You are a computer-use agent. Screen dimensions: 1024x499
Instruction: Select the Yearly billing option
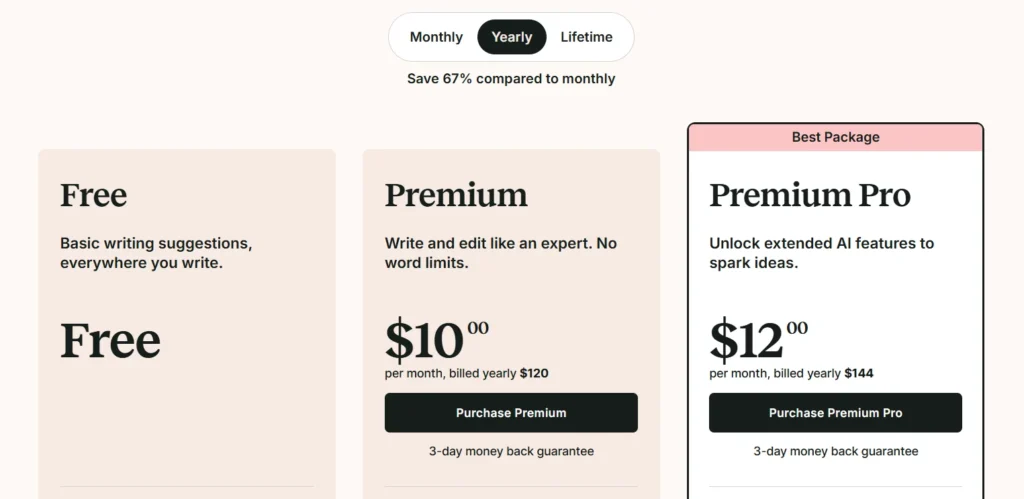pyautogui.click(x=511, y=37)
